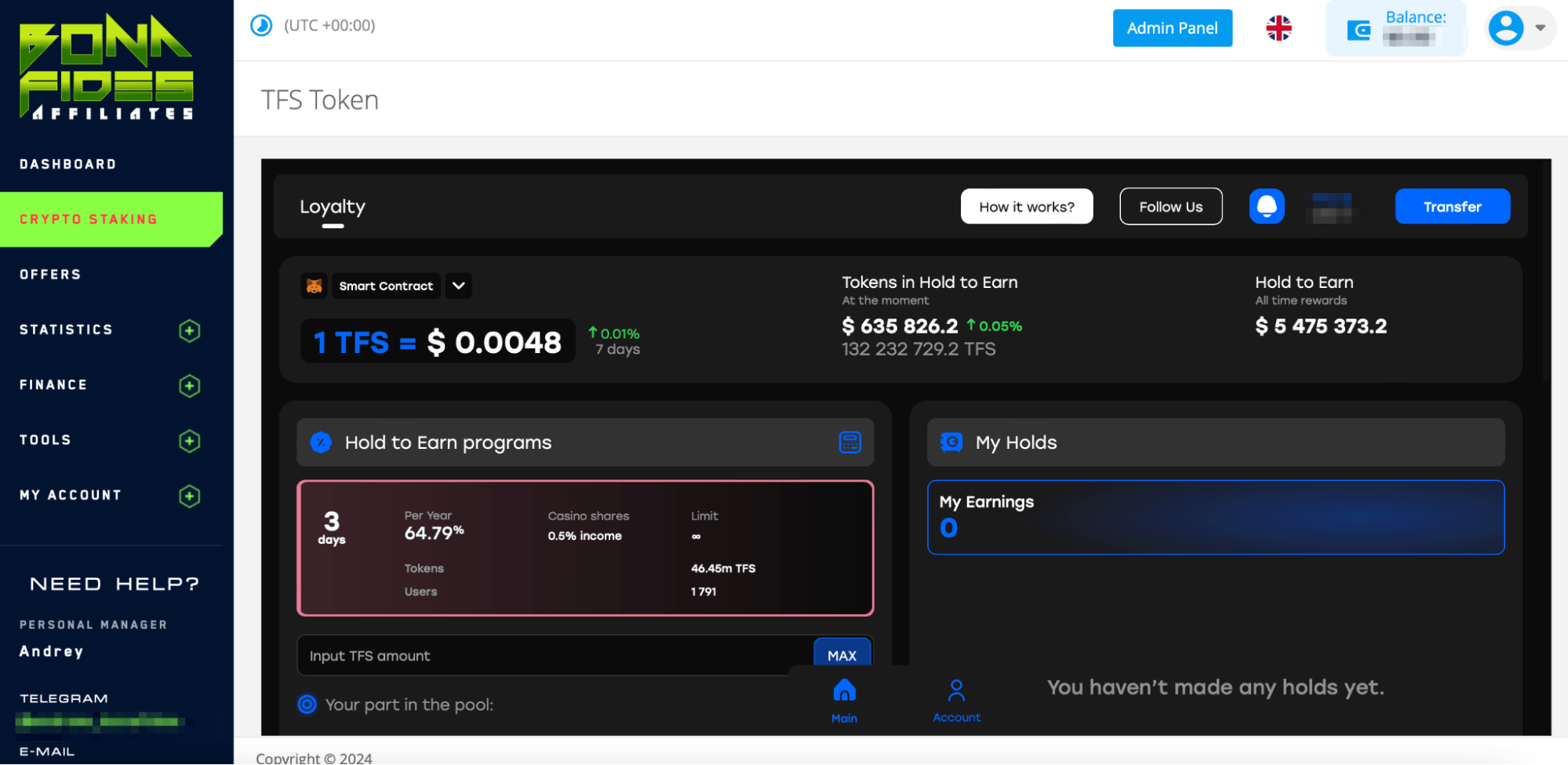1568x765 pixels.
Task: Select the 3 days hold program card
Action: 585,548
